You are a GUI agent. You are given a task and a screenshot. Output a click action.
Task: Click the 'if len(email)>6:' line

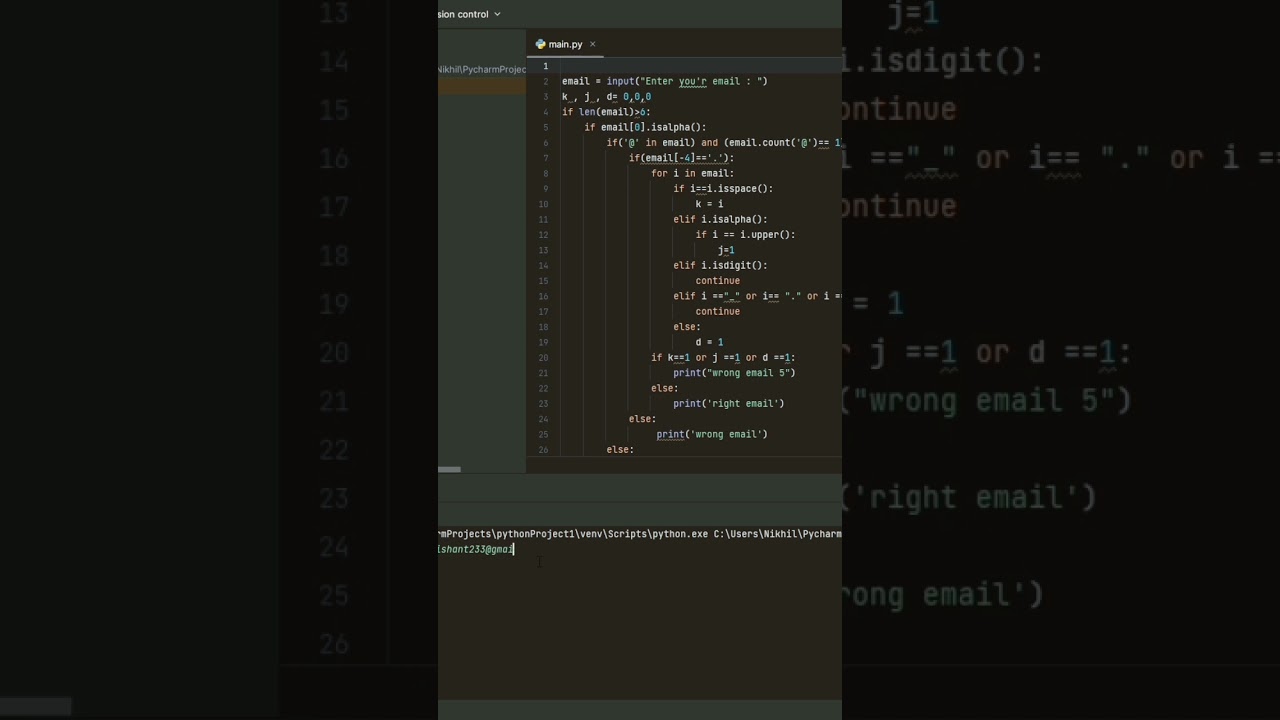pyautogui.click(x=606, y=112)
